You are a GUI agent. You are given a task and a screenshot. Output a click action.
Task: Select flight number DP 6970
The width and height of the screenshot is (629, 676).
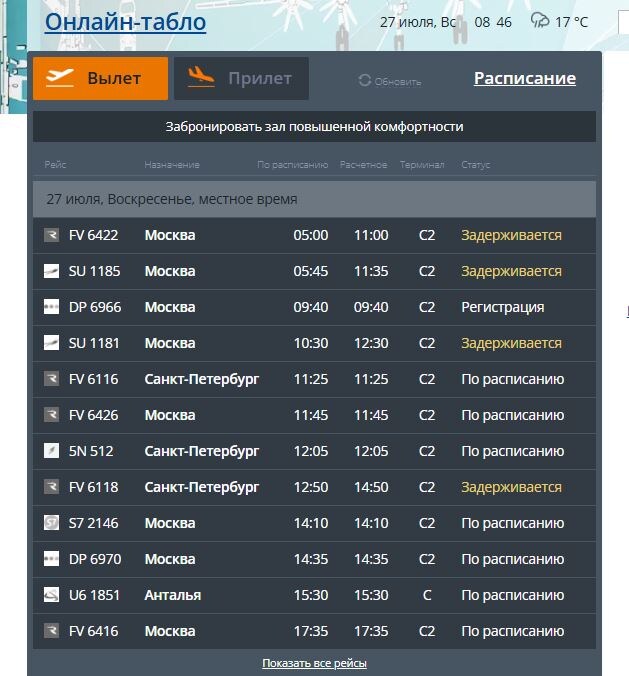[x=95, y=559]
